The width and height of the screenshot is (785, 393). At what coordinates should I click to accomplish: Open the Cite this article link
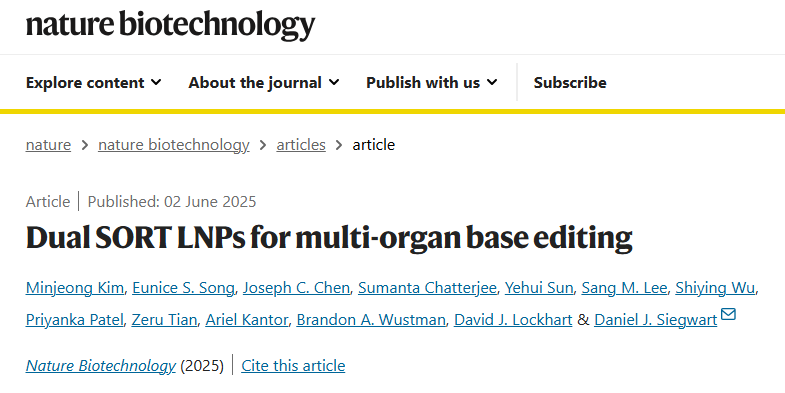pyautogui.click(x=293, y=365)
